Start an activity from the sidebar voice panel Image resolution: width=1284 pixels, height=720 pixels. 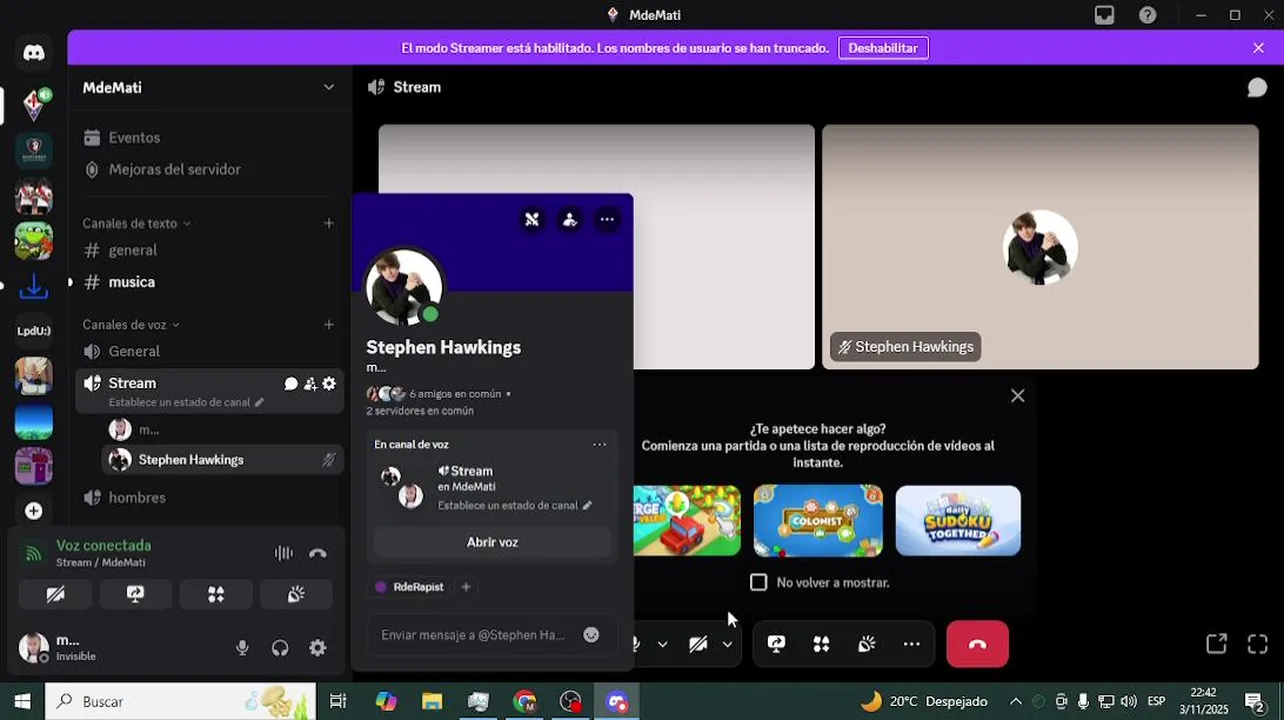coord(216,594)
